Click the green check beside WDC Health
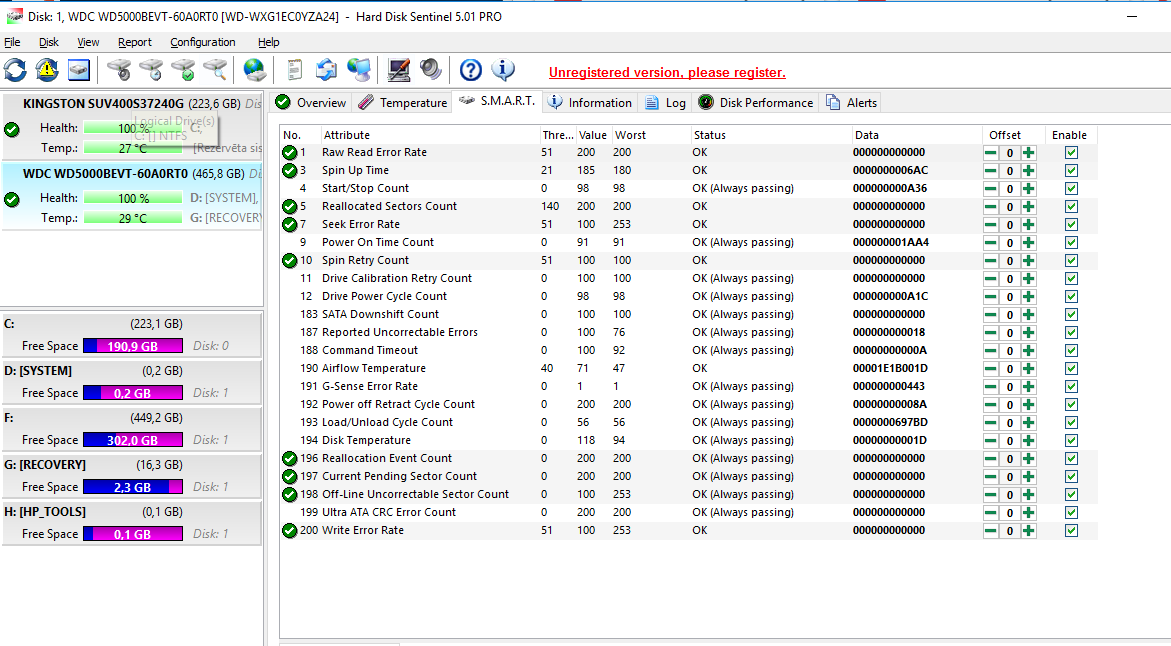The height and width of the screenshot is (646, 1171). tap(12, 199)
